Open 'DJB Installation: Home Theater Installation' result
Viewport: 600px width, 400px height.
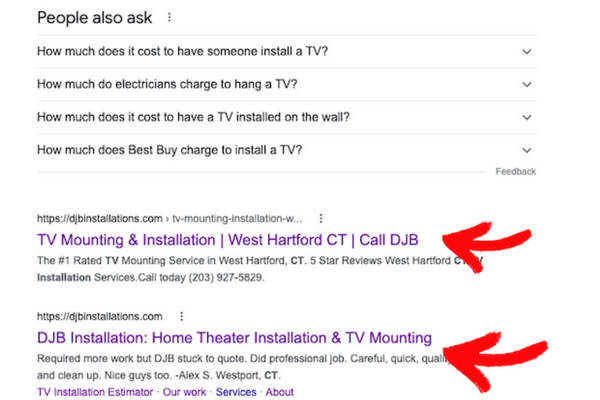tap(234, 338)
